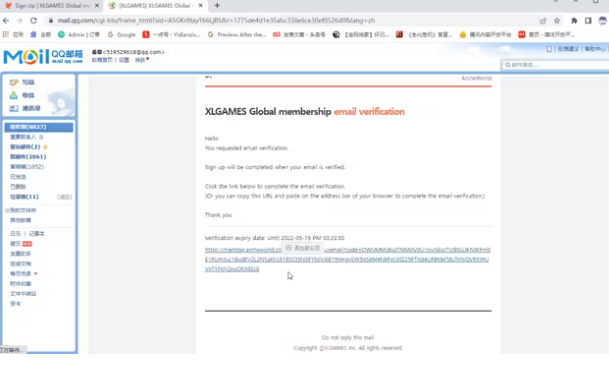Open the red Yidianzx bookmark
The image size is (609, 367).
point(171,35)
